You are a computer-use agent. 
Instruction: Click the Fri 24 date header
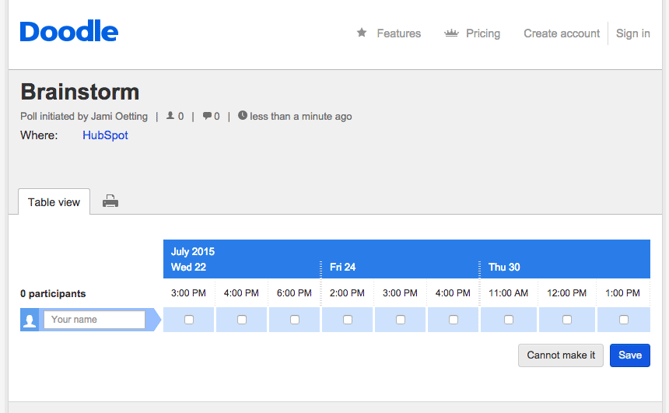click(343, 267)
